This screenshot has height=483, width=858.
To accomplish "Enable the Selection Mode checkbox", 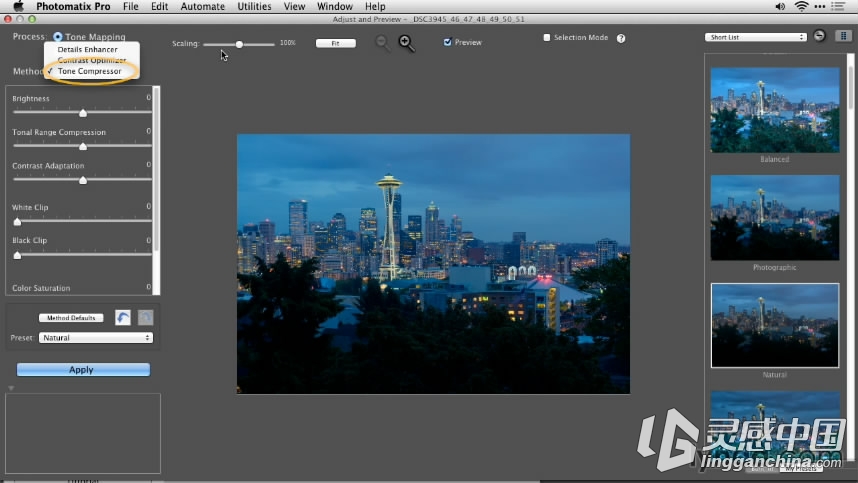I will [547, 37].
